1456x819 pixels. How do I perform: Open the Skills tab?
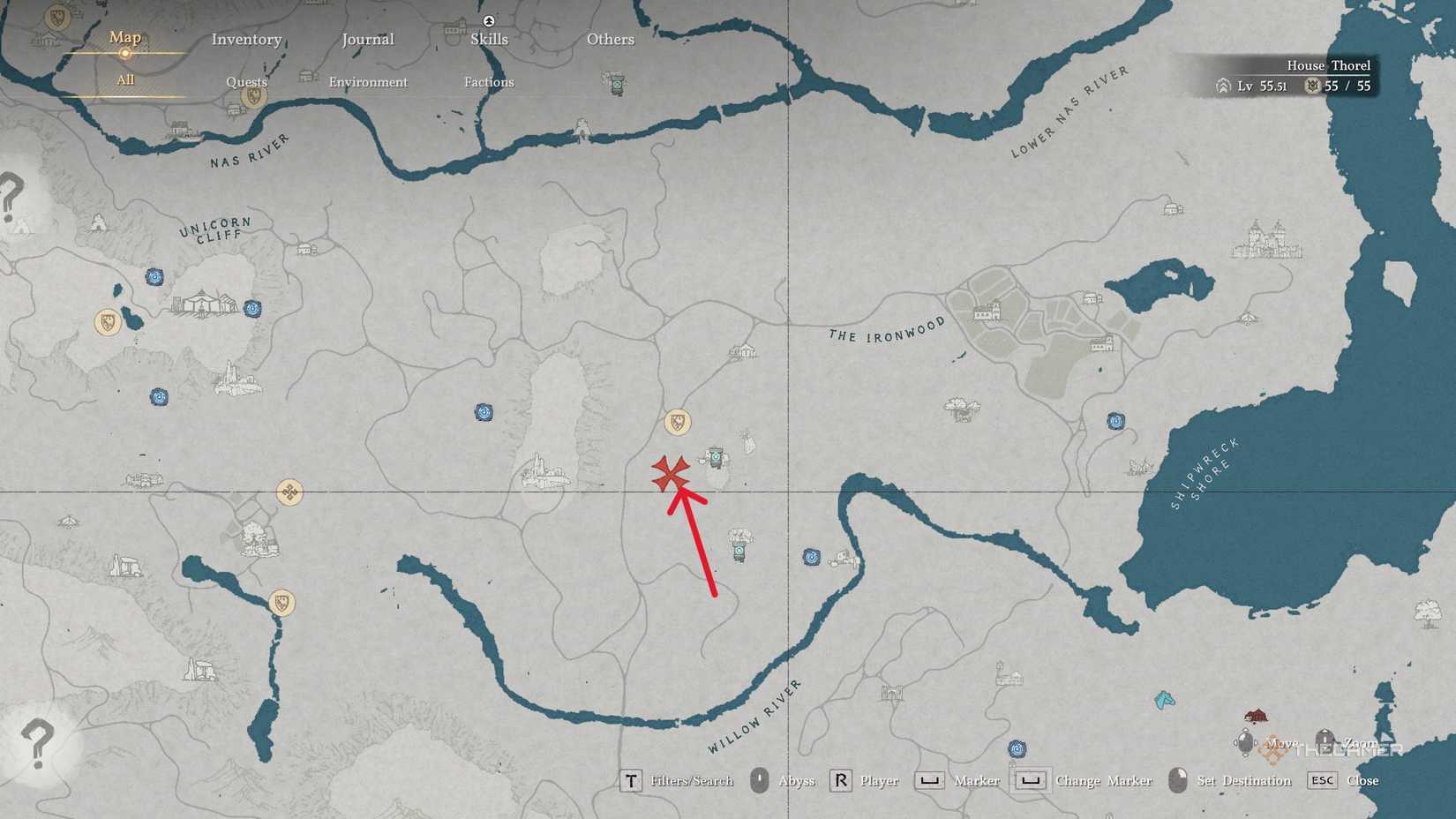489,39
